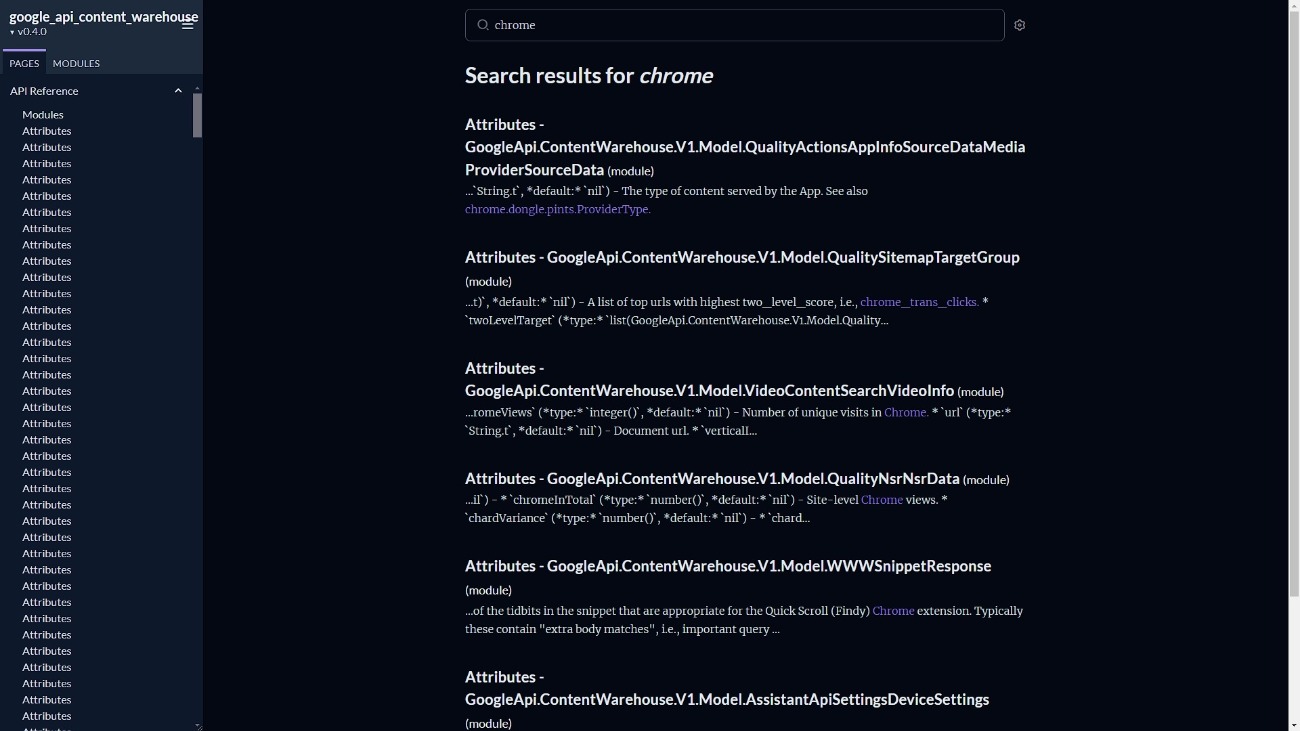This screenshot has height=731, width=1300.
Task: Click the sidebar scrollbar thumb
Action: (x=197, y=115)
